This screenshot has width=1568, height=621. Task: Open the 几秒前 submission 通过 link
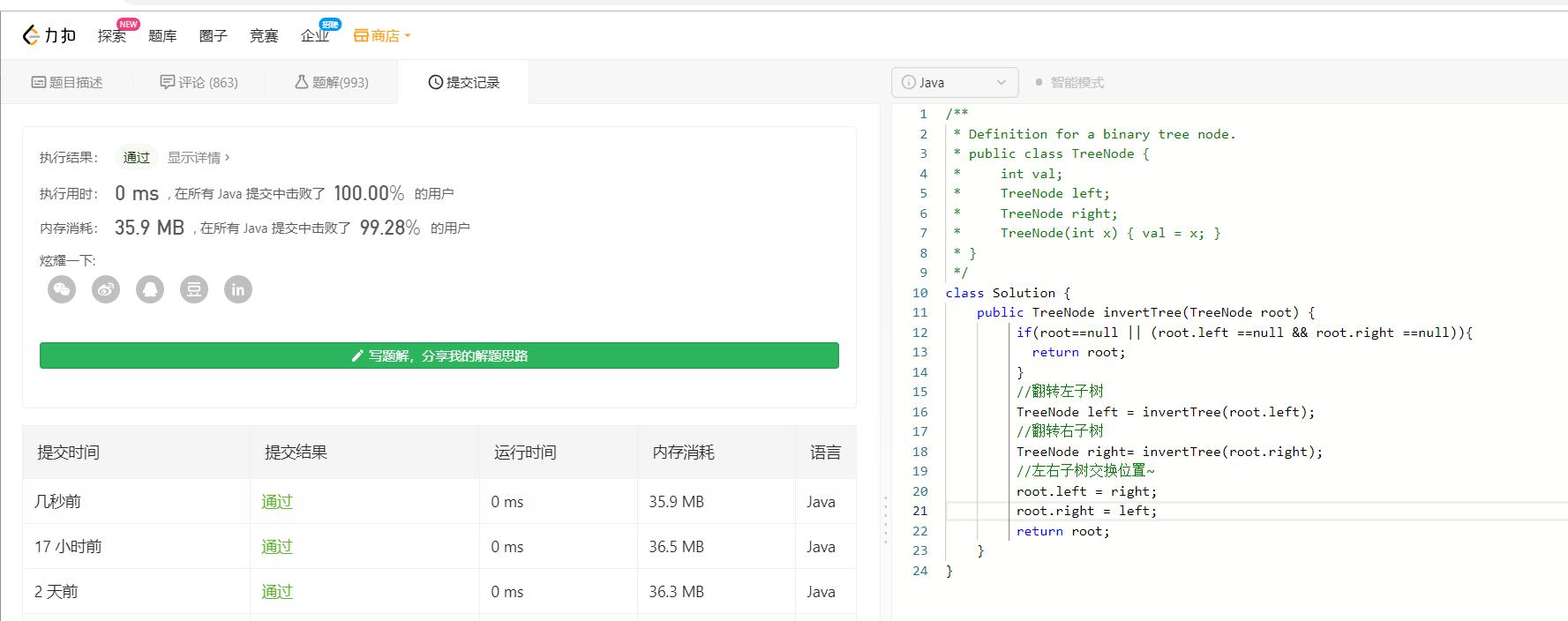coord(276,502)
